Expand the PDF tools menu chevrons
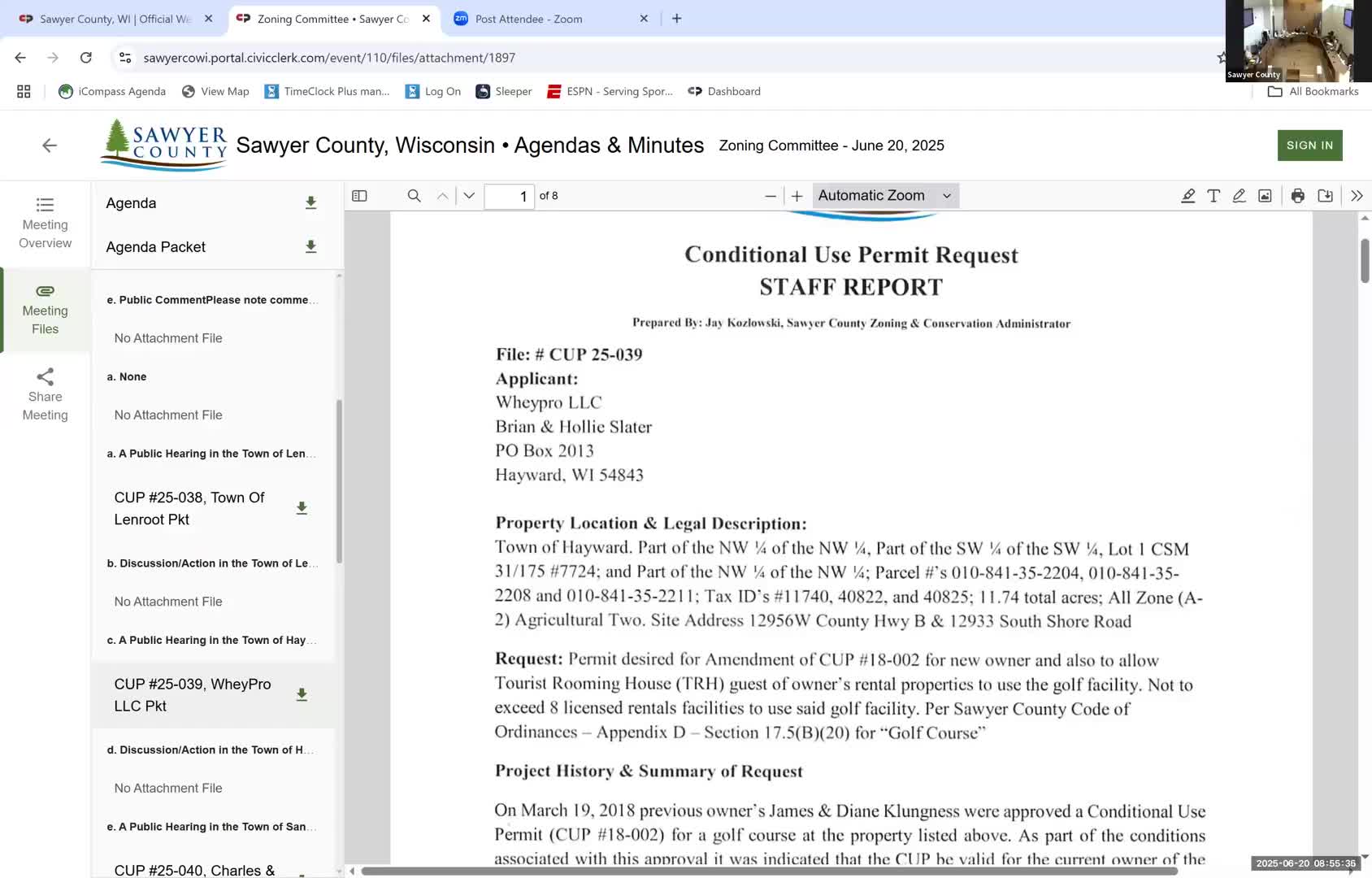This screenshot has height=878, width=1372. (1357, 196)
